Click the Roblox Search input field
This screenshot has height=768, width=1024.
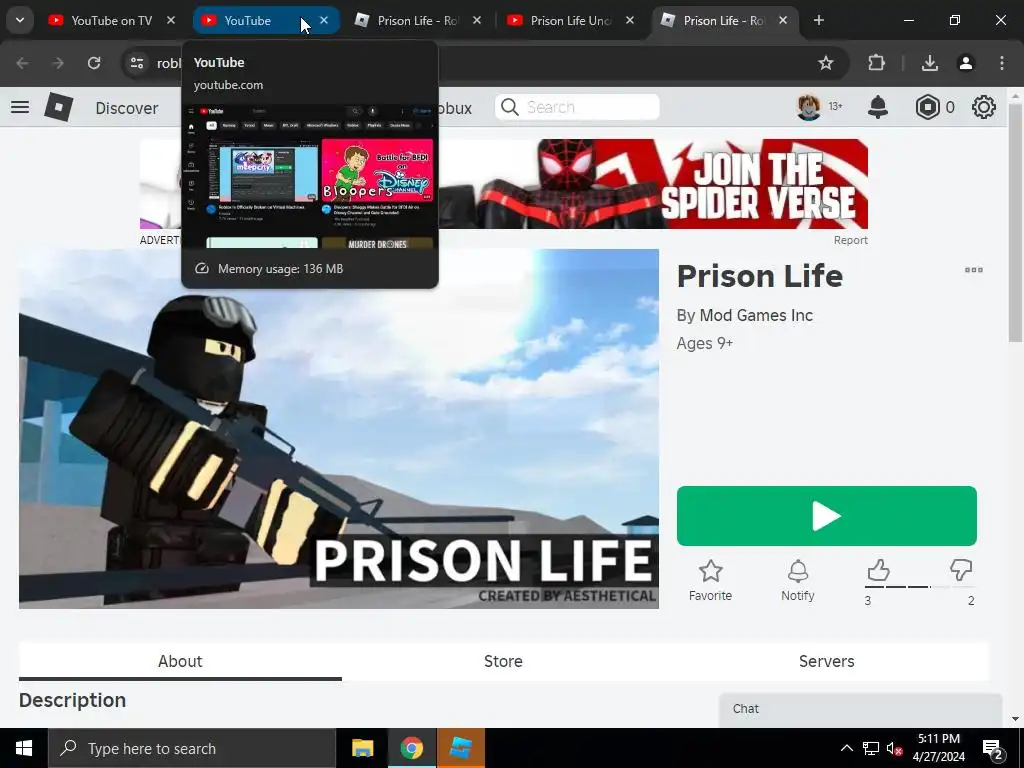coord(577,107)
